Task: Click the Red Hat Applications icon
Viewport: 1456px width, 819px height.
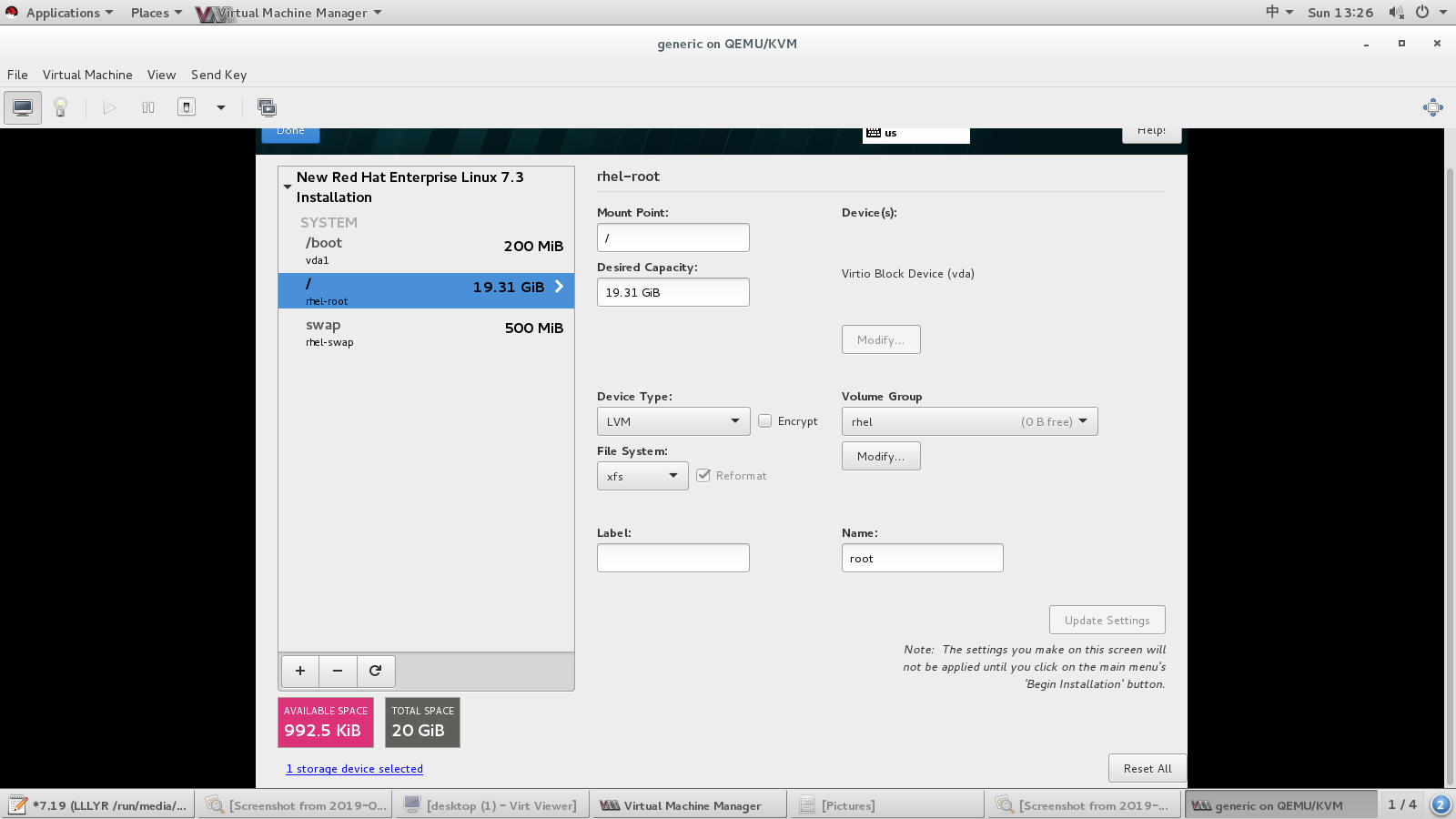Action: tap(12, 12)
